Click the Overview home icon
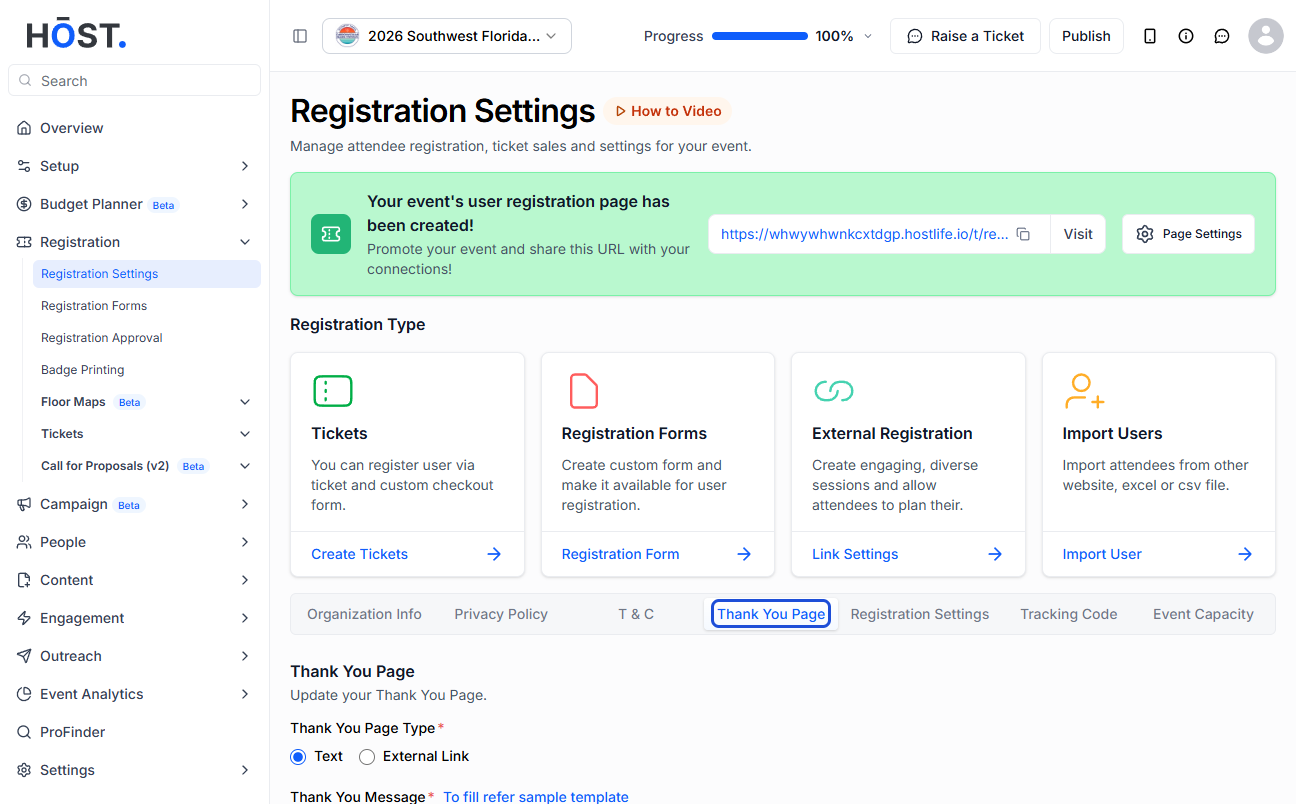1296x804 pixels. click(x=24, y=128)
